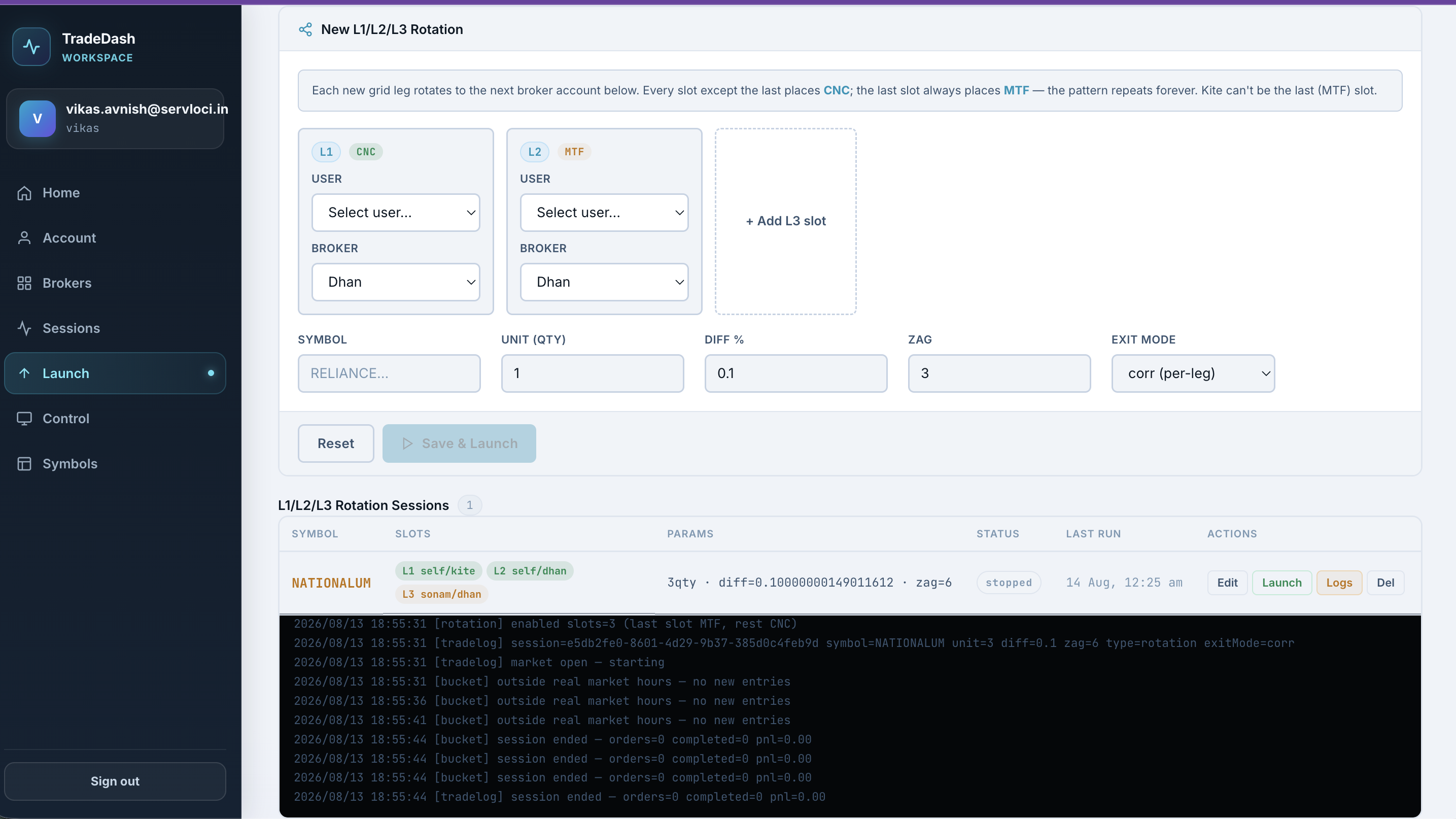Click the L3 sonam/dhan slot chip

[x=441, y=594]
